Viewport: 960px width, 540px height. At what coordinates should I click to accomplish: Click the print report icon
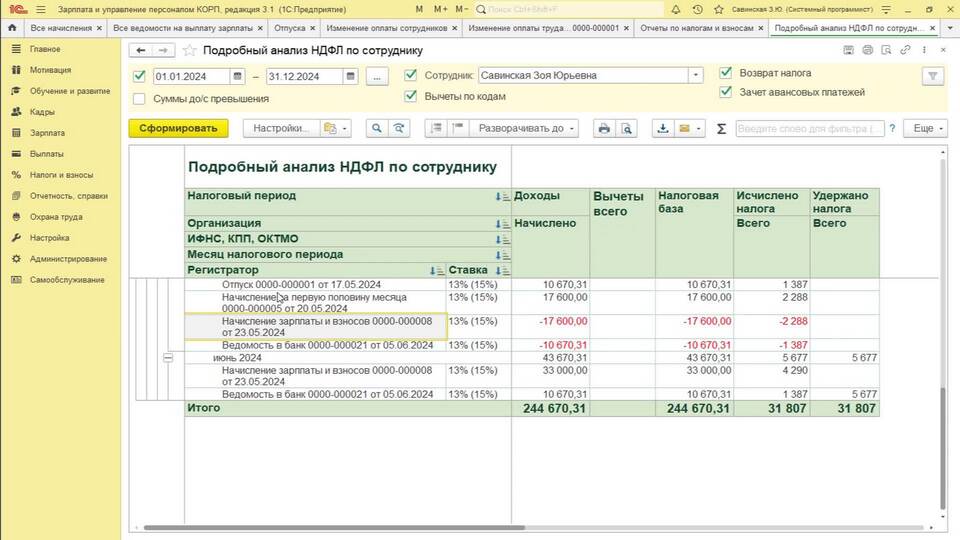click(603, 129)
